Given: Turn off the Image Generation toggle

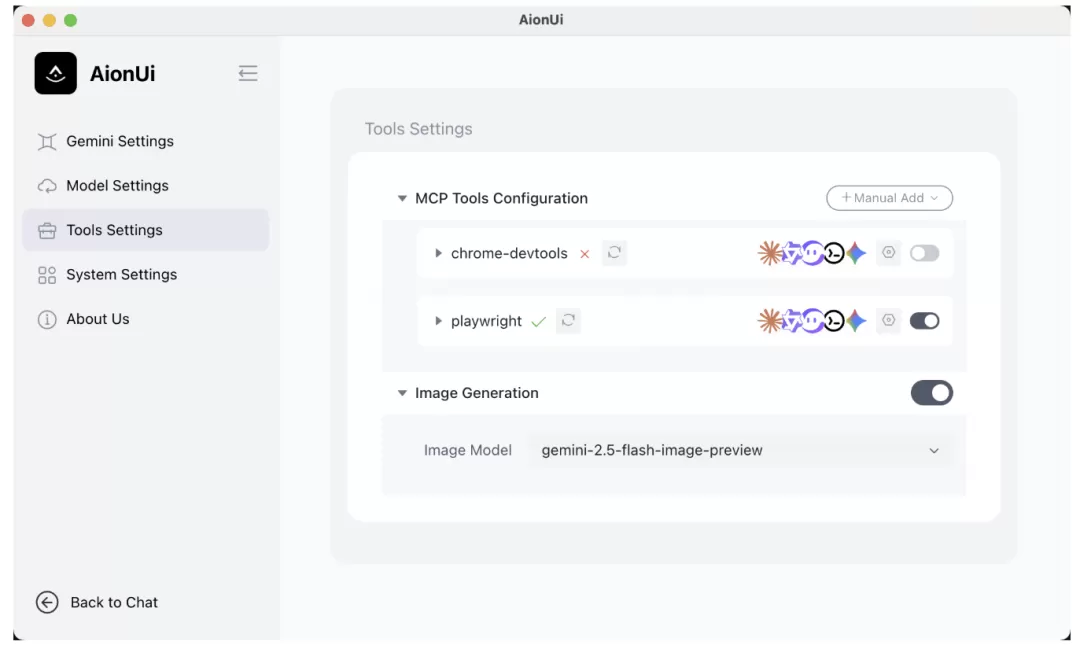Looking at the screenshot, I should tap(931, 393).
